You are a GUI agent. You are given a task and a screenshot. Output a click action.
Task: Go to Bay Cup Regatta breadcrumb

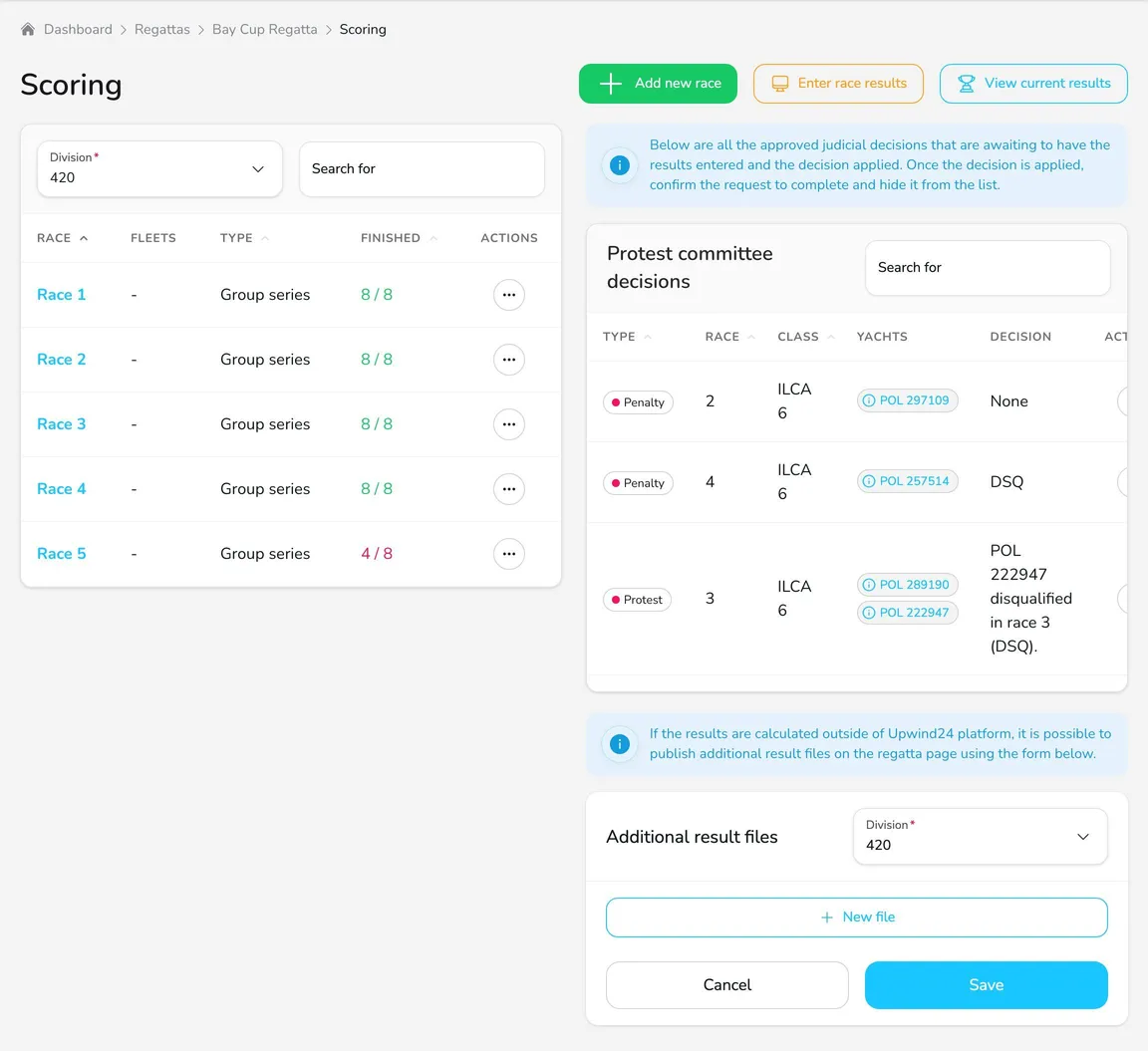coord(265,29)
